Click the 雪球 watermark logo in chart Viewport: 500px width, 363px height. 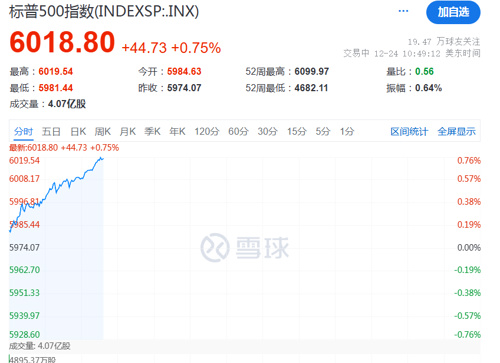245,248
